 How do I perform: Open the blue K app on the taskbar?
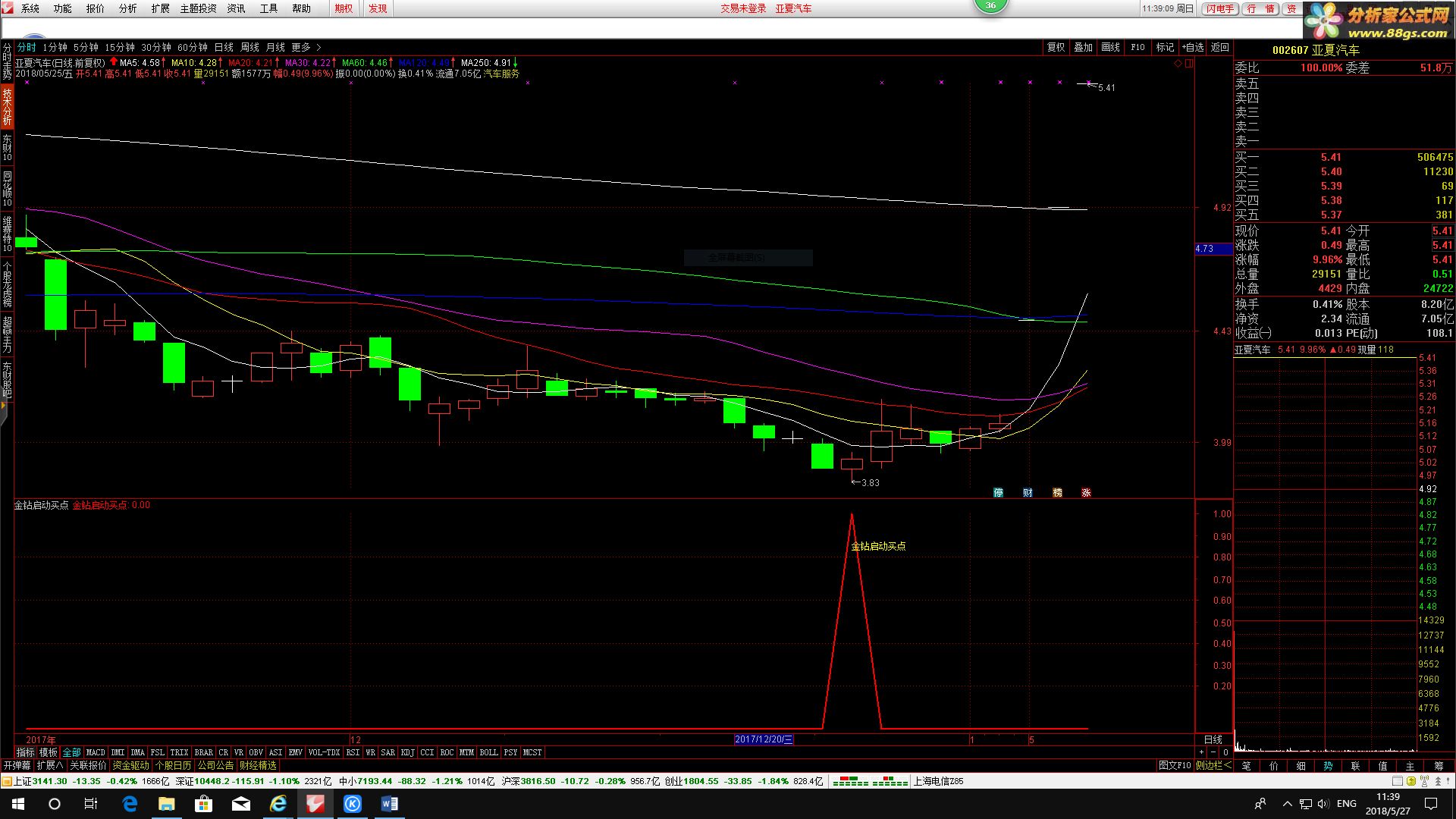352,804
